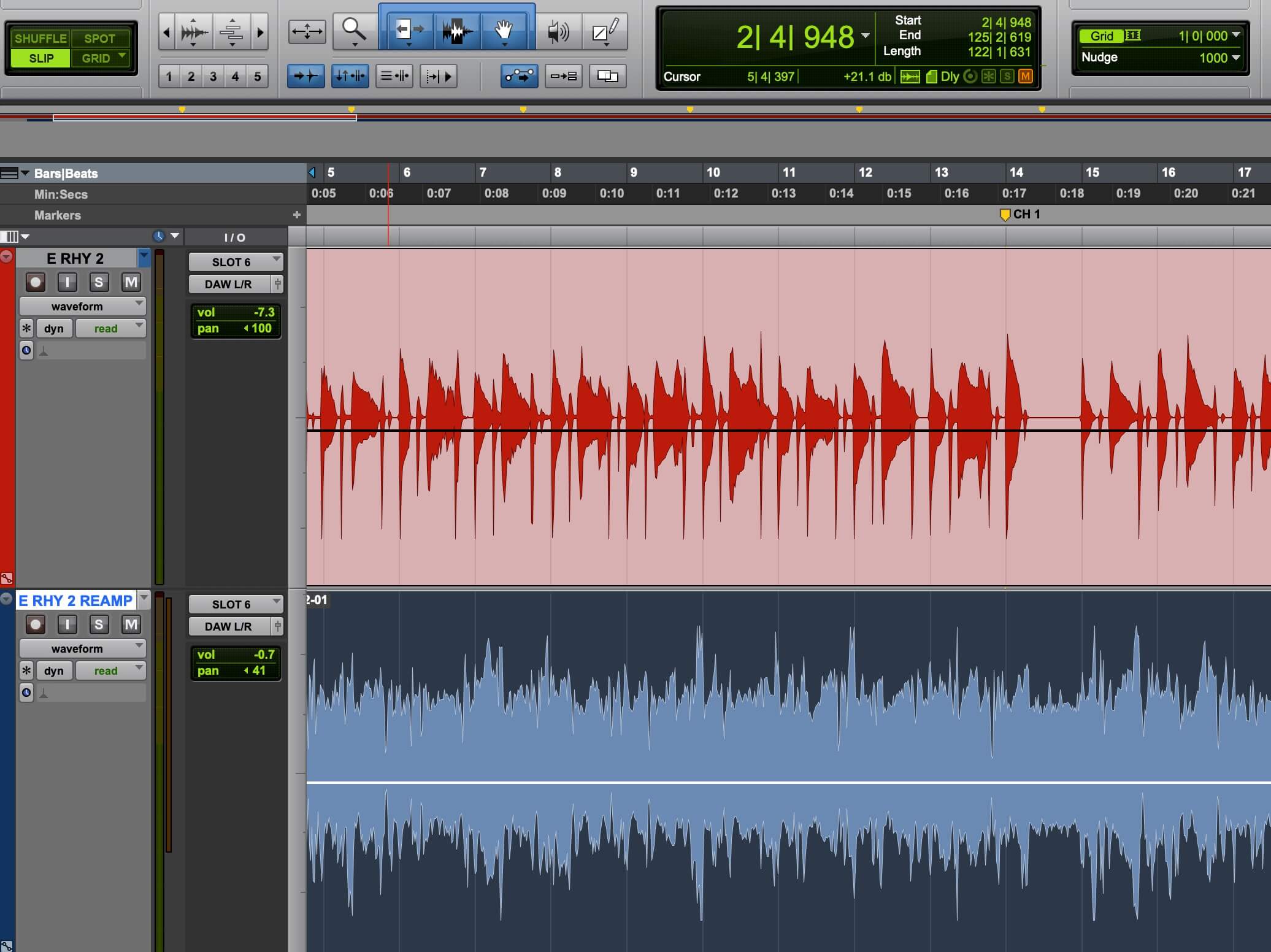Recall zoom preset 2
Image resolution: width=1271 pixels, height=952 pixels.
pos(191,77)
